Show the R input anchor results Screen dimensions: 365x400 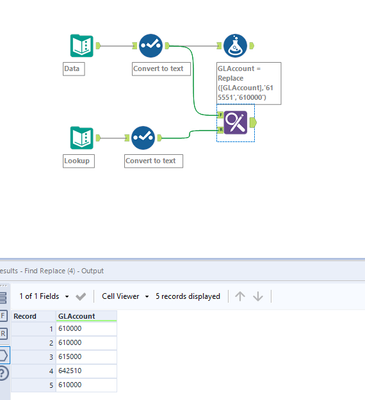tap(3, 333)
